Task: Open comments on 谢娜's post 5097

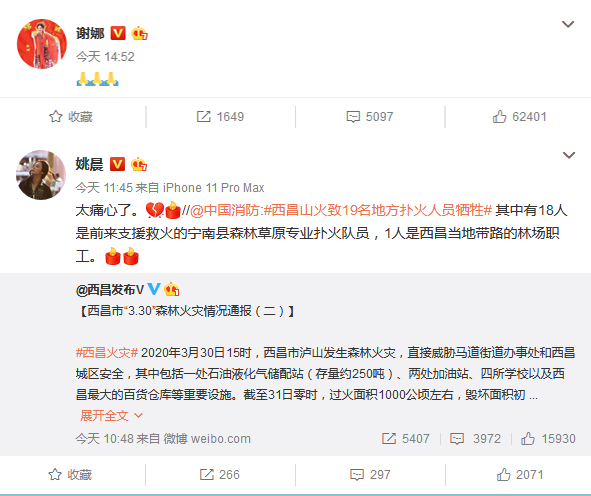Action: [x=370, y=116]
